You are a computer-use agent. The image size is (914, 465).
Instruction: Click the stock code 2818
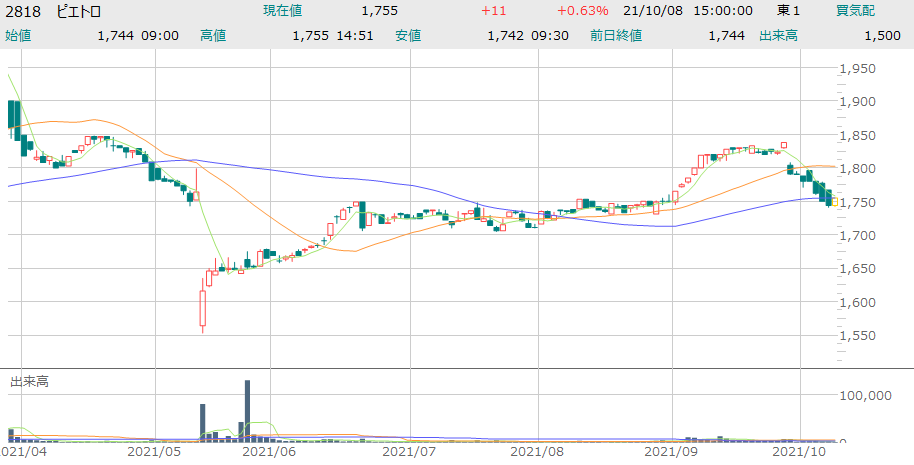point(24,11)
